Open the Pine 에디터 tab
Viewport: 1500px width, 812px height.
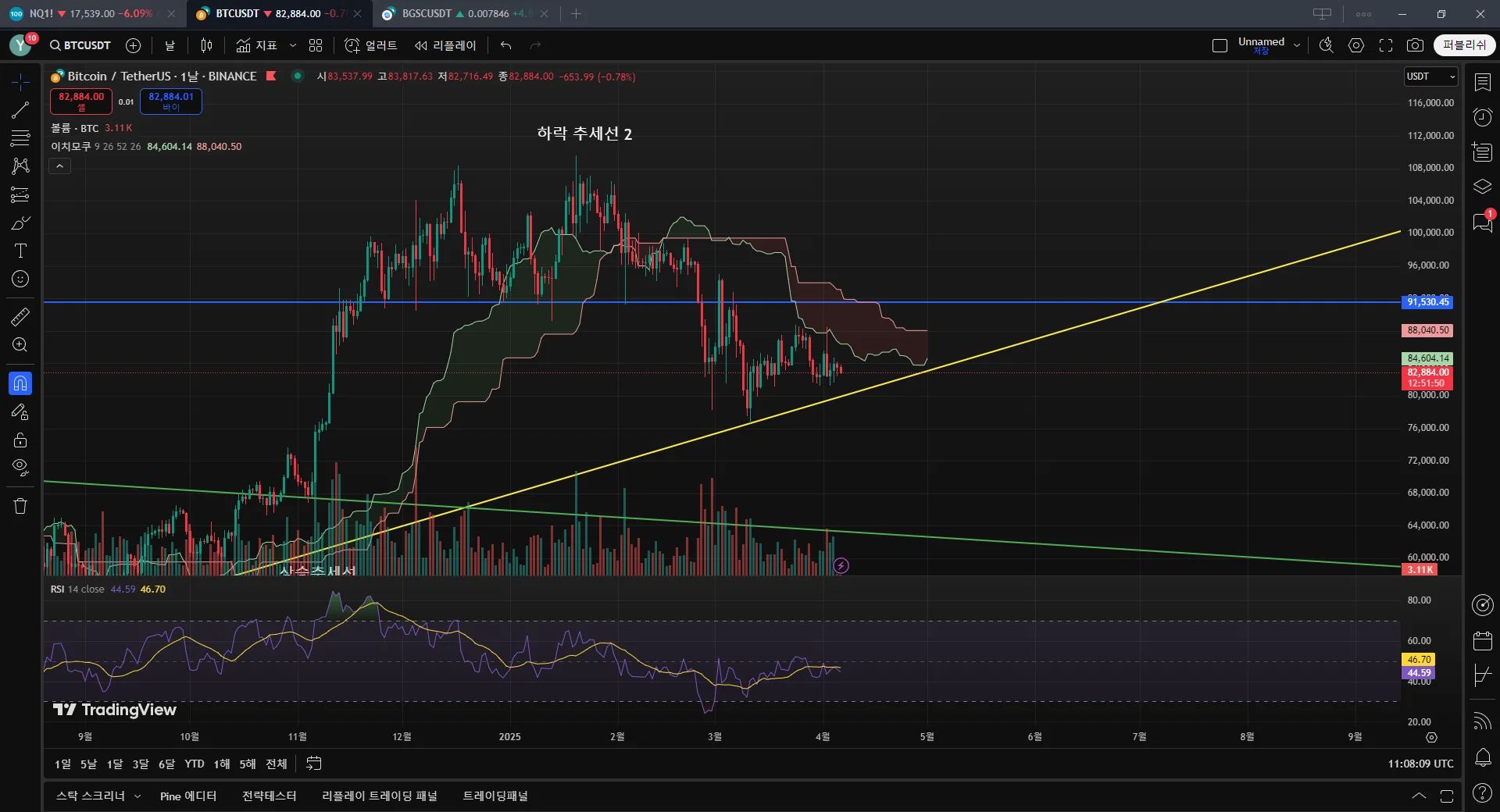point(188,796)
